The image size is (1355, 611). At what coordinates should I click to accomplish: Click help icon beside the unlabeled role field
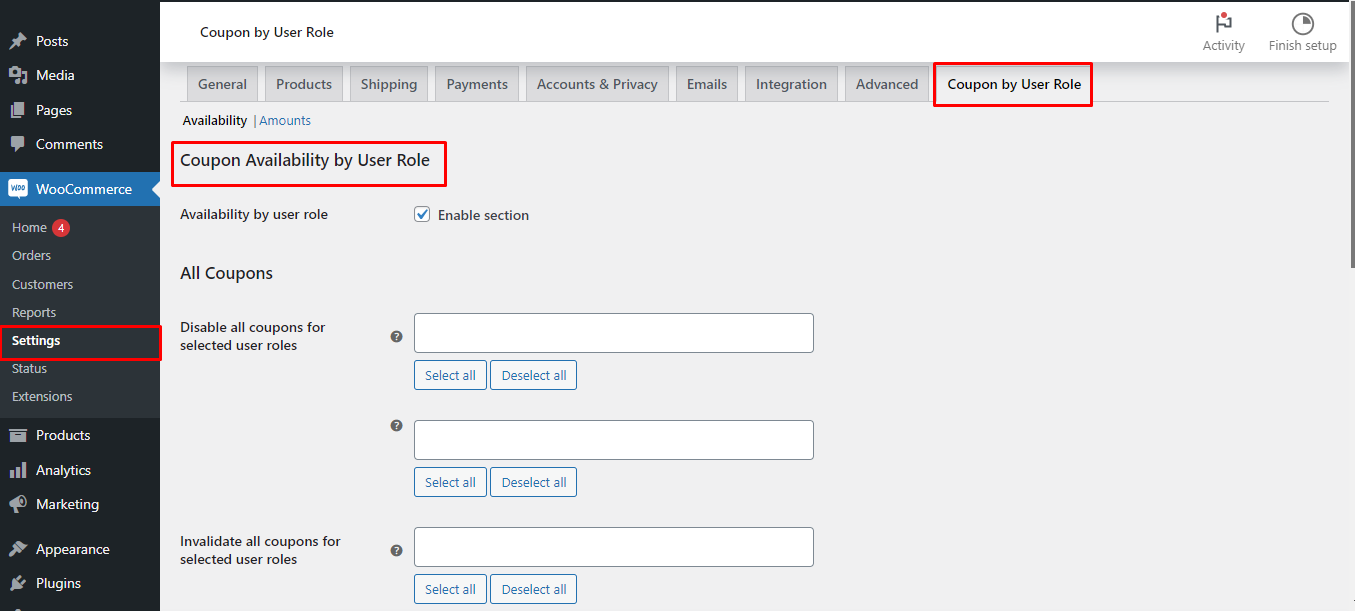pyautogui.click(x=396, y=425)
